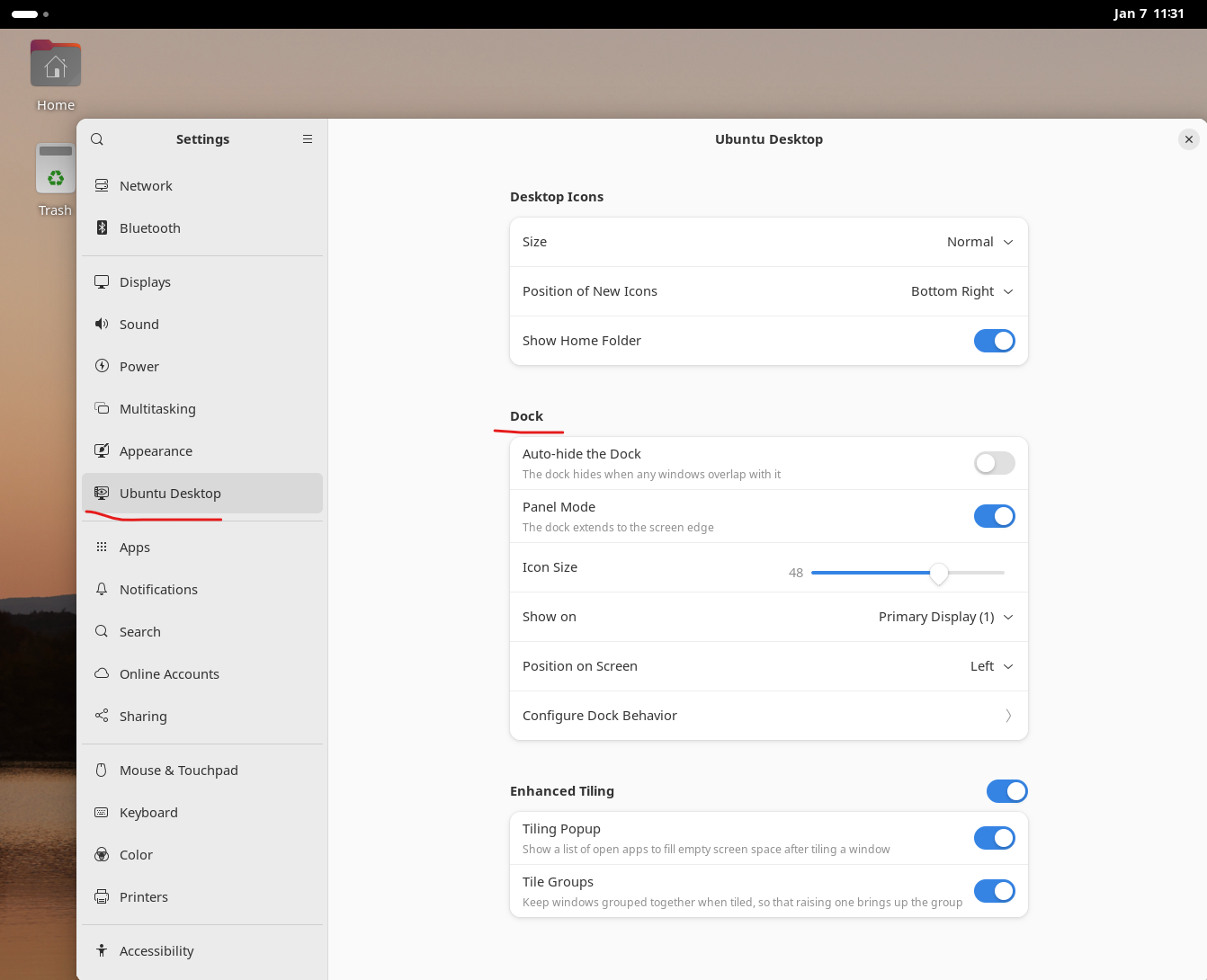Click the Mouse & Touchpad icon
1207x980 pixels.
(x=102, y=770)
